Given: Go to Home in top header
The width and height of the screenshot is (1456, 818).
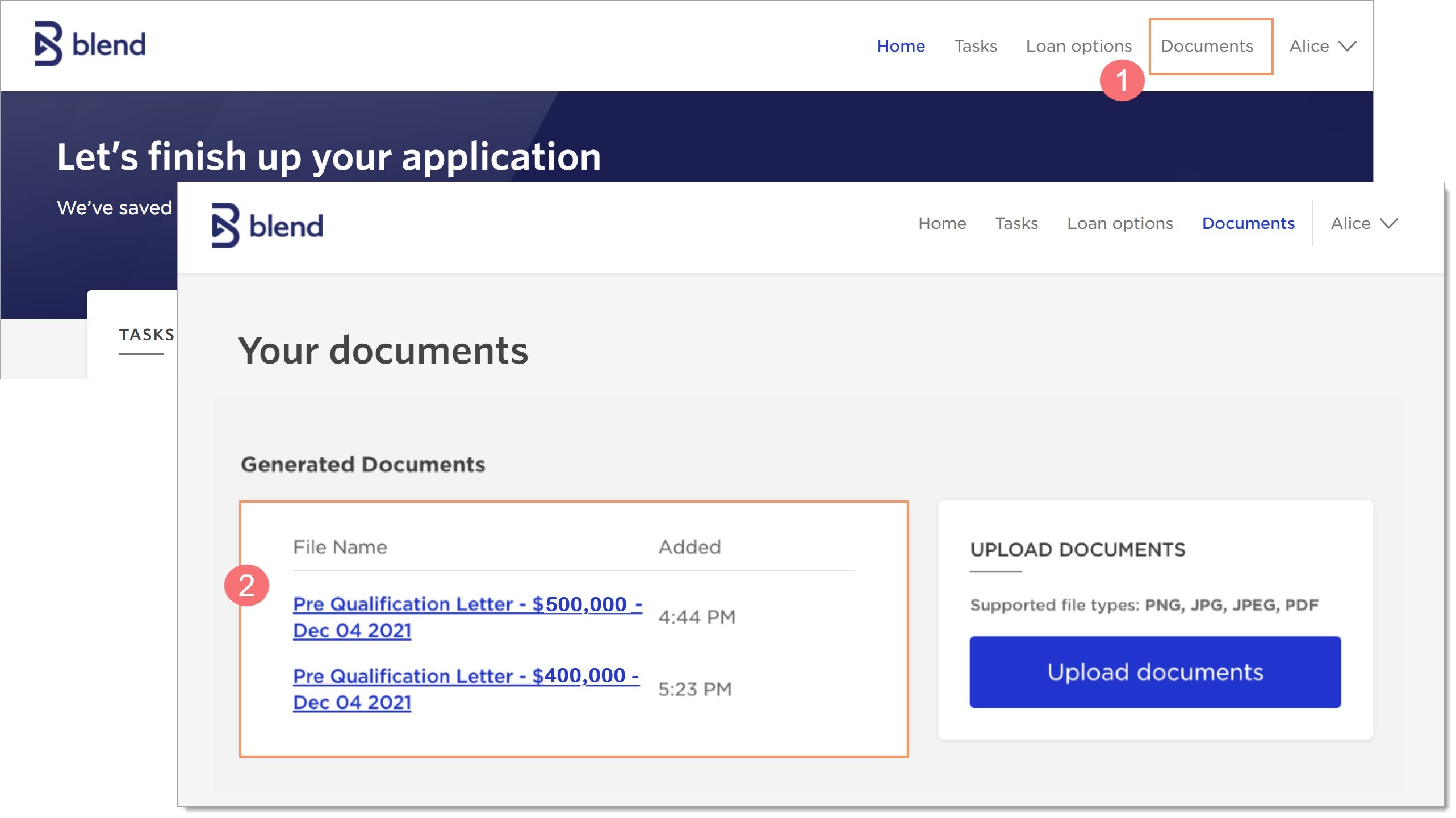Looking at the screenshot, I should [x=901, y=46].
